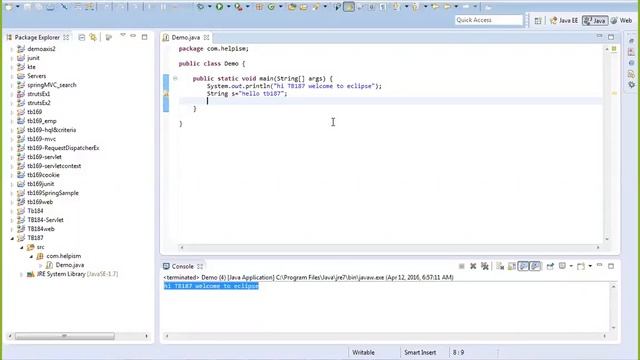The height and width of the screenshot is (360, 640).
Task: Click the 'public class Demo' code line
Action: tap(211, 64)
